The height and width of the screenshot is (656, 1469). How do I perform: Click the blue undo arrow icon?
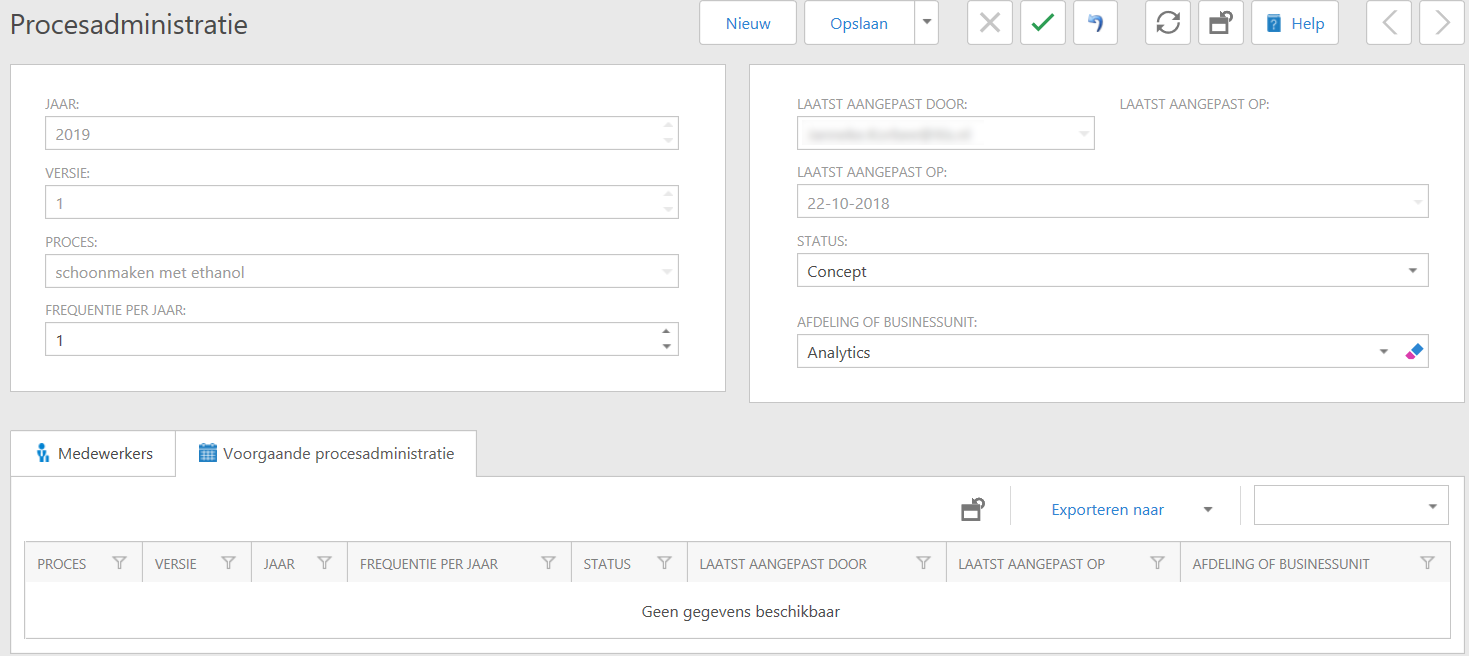tap(1095, 23)
